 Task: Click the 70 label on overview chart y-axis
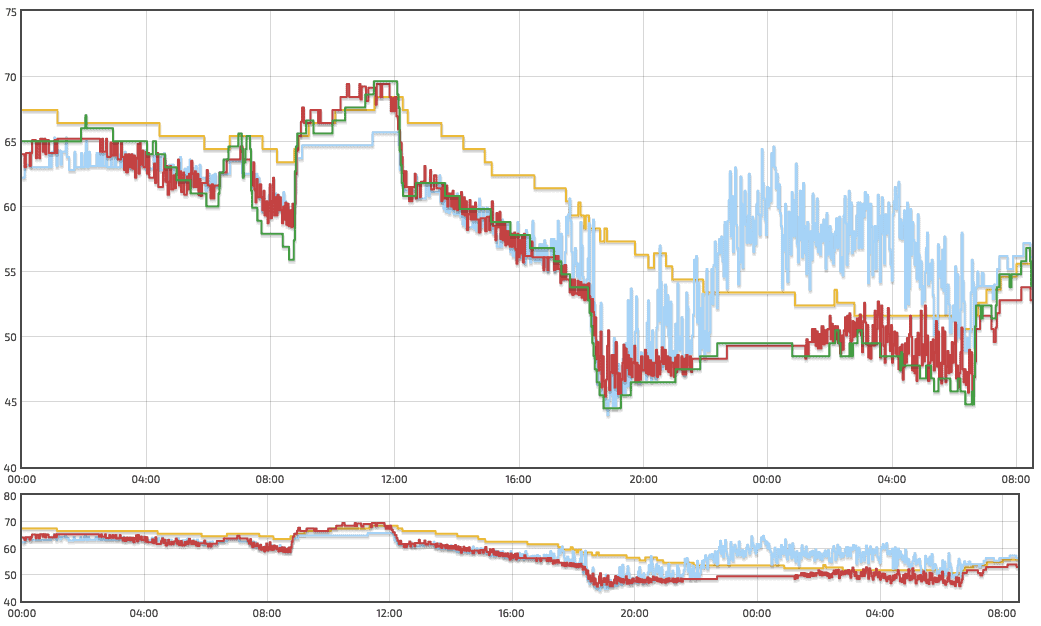tap(11, 522)
